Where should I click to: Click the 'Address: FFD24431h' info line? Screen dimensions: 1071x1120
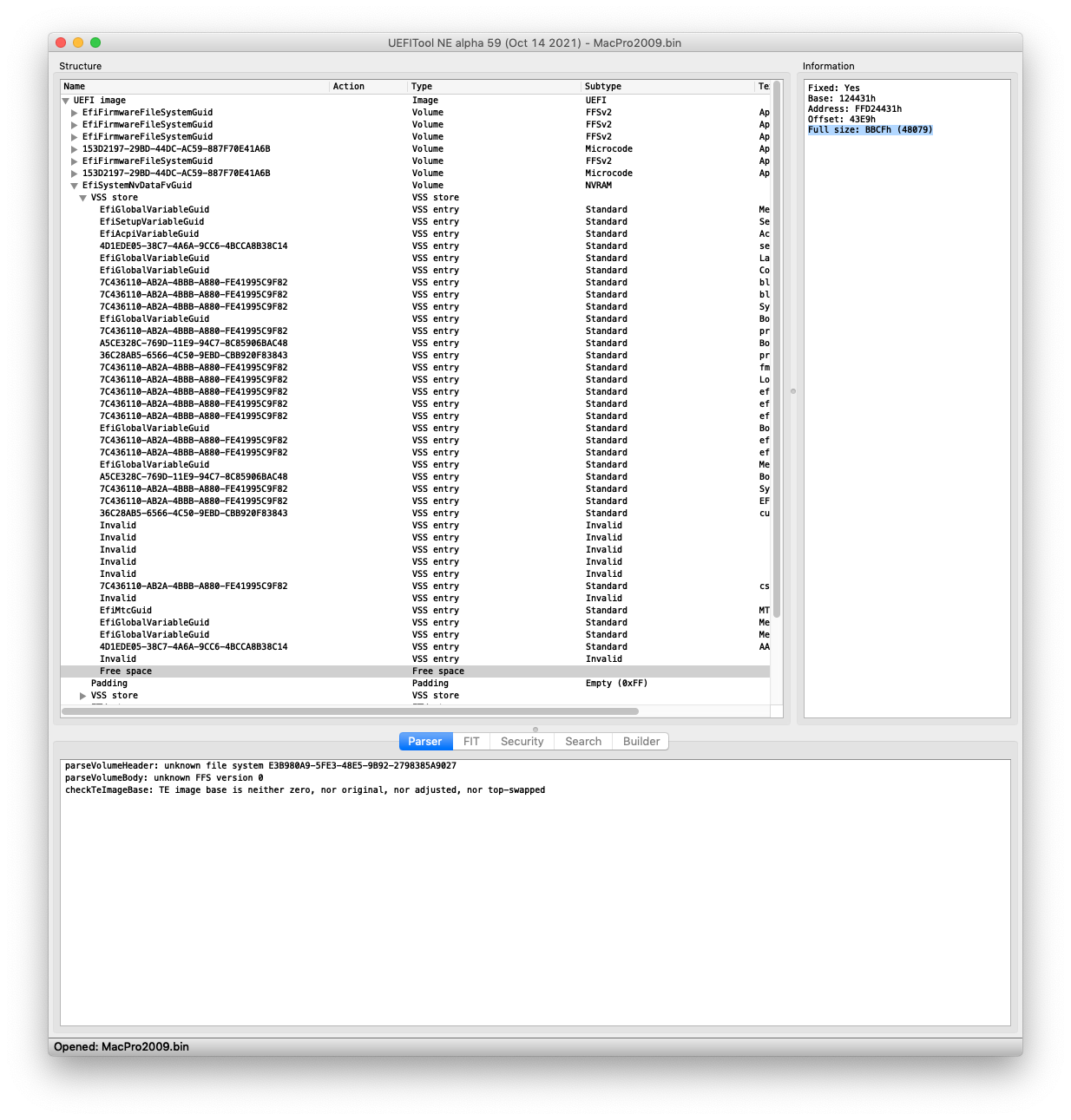(x=855, y=109)
